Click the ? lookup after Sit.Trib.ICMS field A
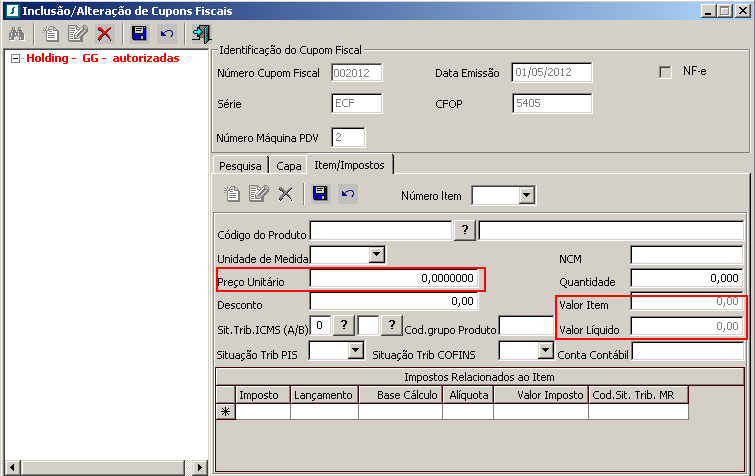The height and width of the screenshot is (476, 755). pyautogui.click(x=344, y=325)
